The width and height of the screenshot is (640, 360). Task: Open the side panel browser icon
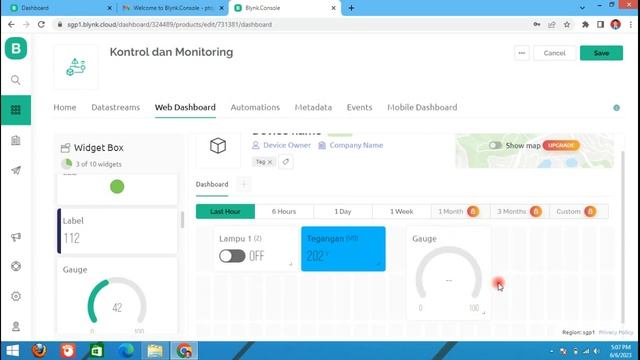click(600, 24)
